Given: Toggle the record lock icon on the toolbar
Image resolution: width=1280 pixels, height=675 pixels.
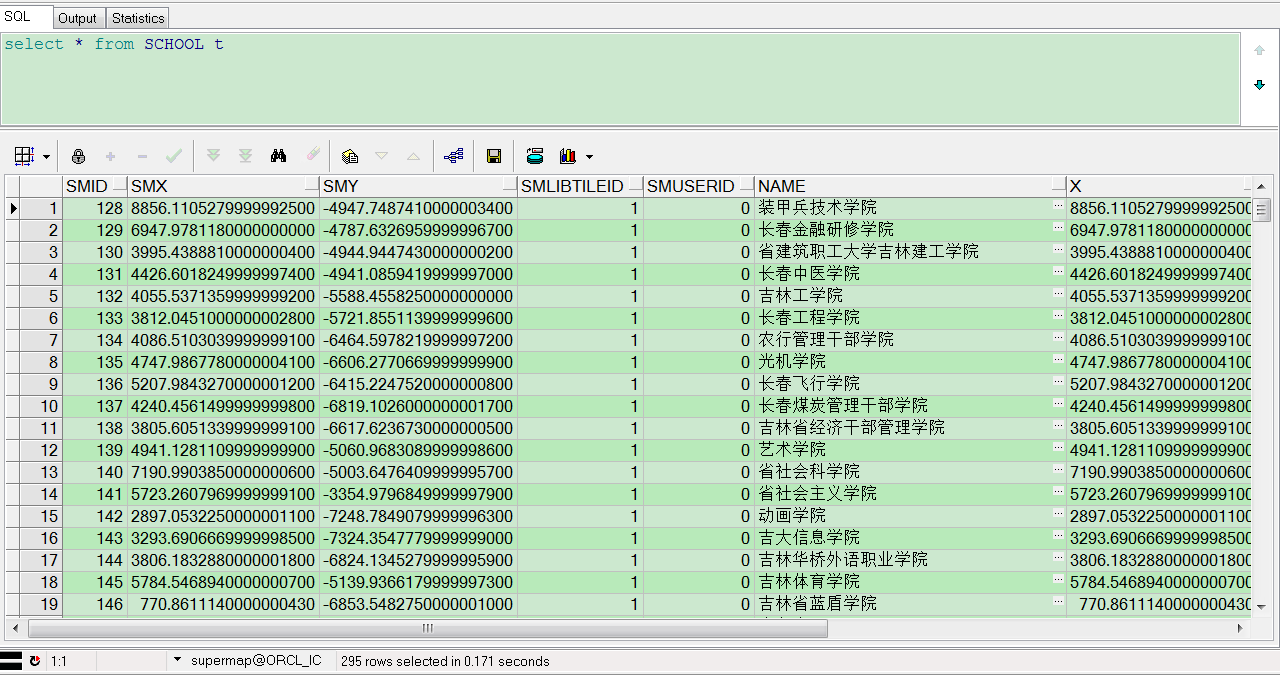Looking at the screenshot, I should point(78,156).
